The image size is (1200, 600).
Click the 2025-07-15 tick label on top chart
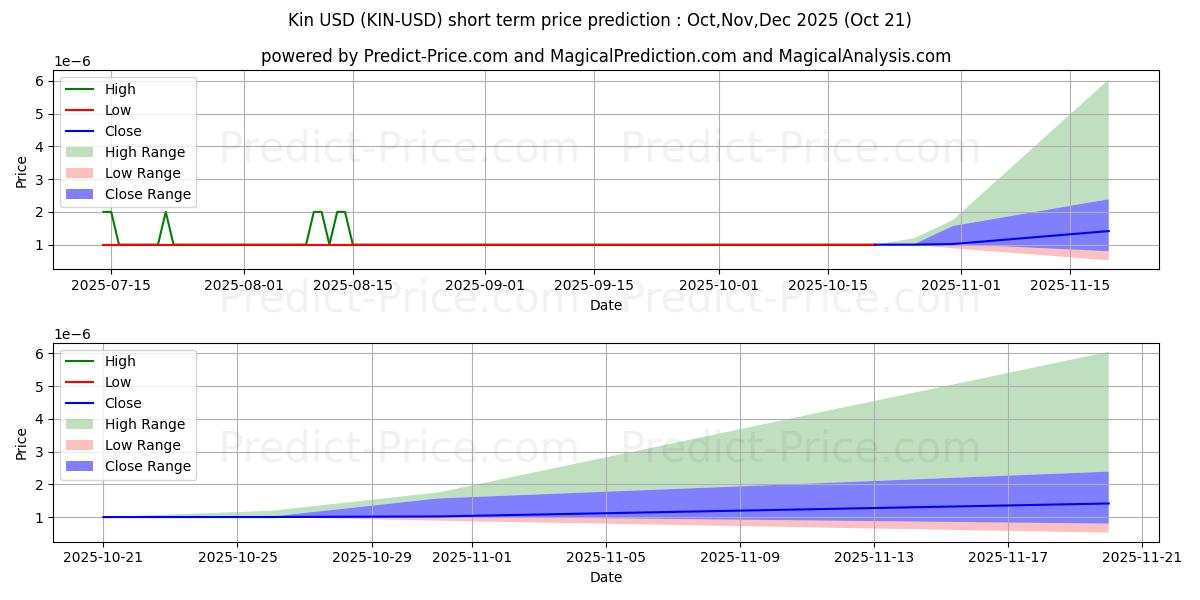(x=110, y=285)
